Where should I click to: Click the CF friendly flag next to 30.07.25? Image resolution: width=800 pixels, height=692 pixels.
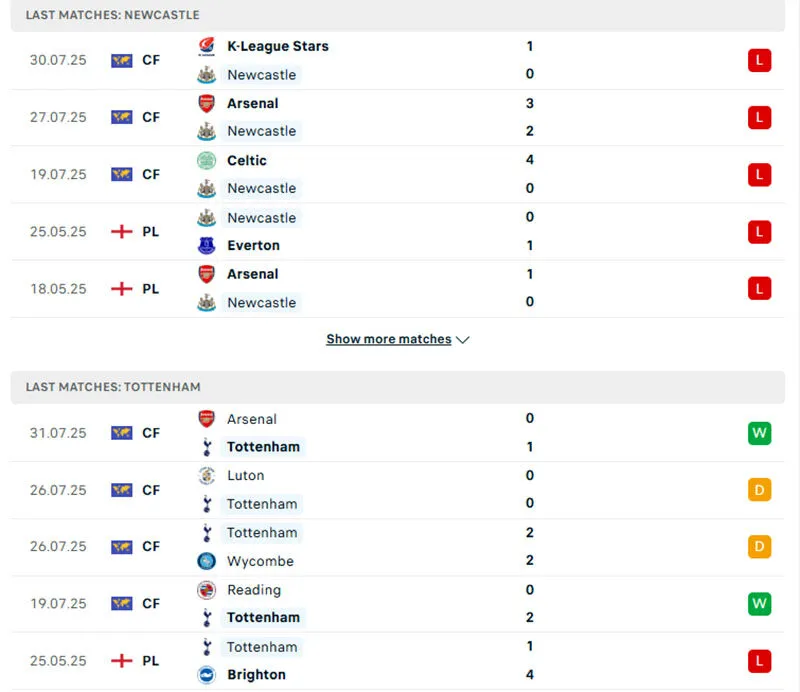click(x=122, y=60)
